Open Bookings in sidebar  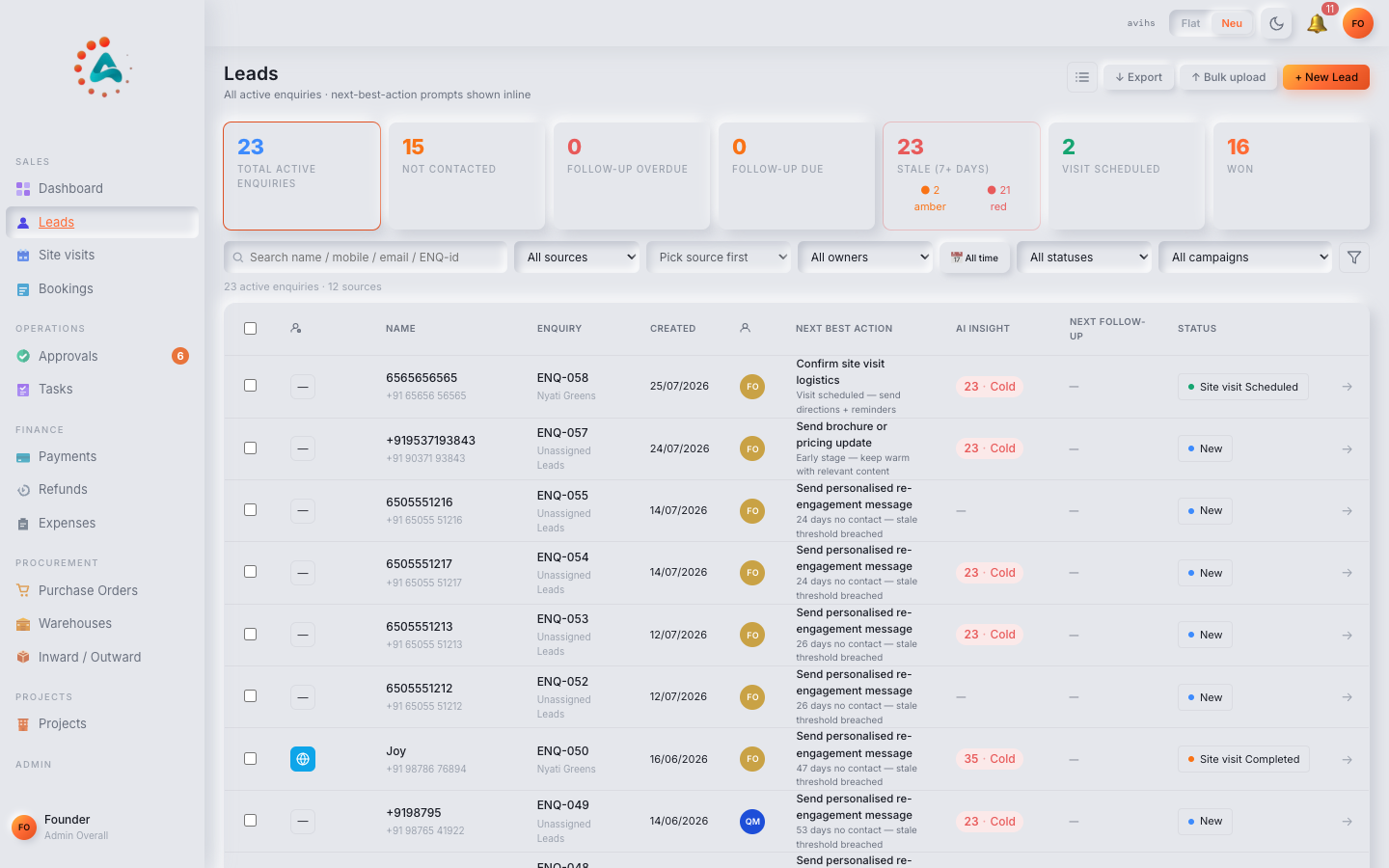tap(102, 289)
